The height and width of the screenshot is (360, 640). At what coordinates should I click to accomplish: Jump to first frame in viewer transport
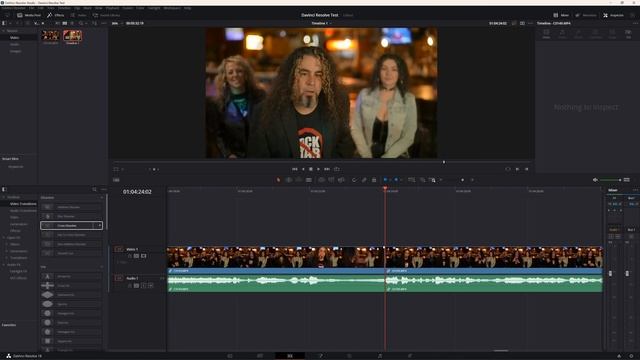[x=295, y=169]
